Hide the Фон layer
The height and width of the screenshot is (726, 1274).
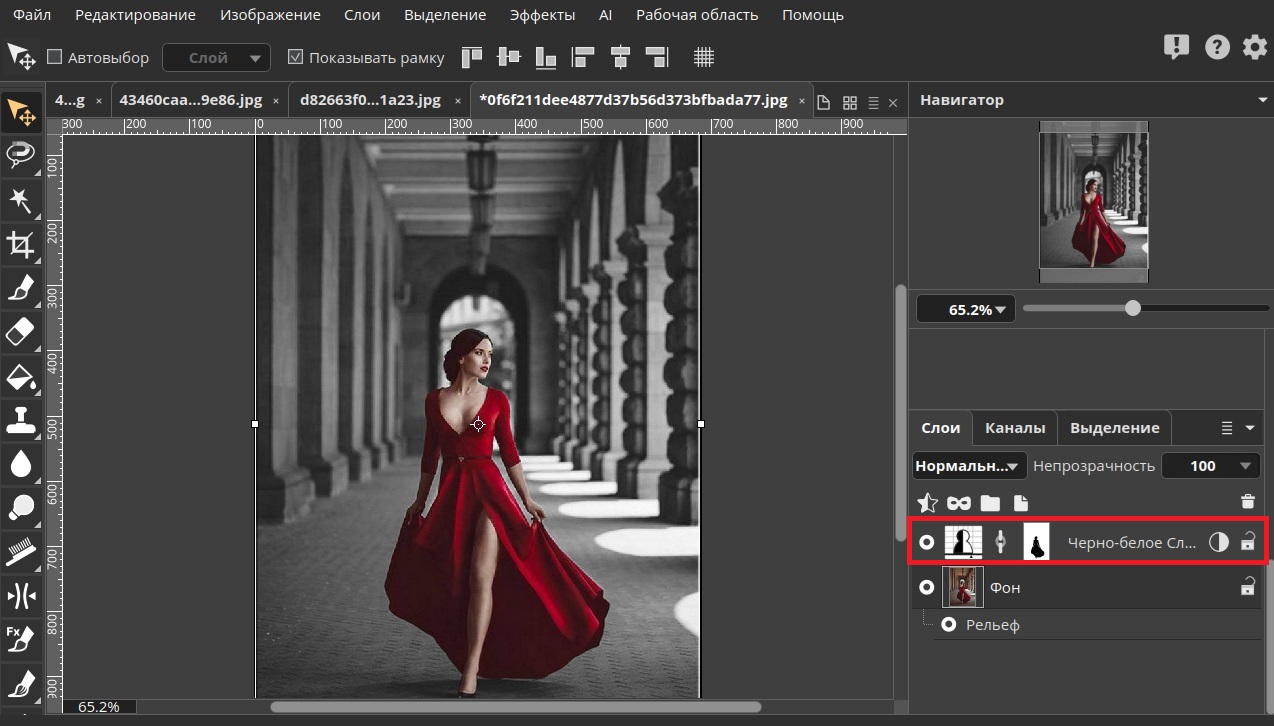[x=926, y=587]
